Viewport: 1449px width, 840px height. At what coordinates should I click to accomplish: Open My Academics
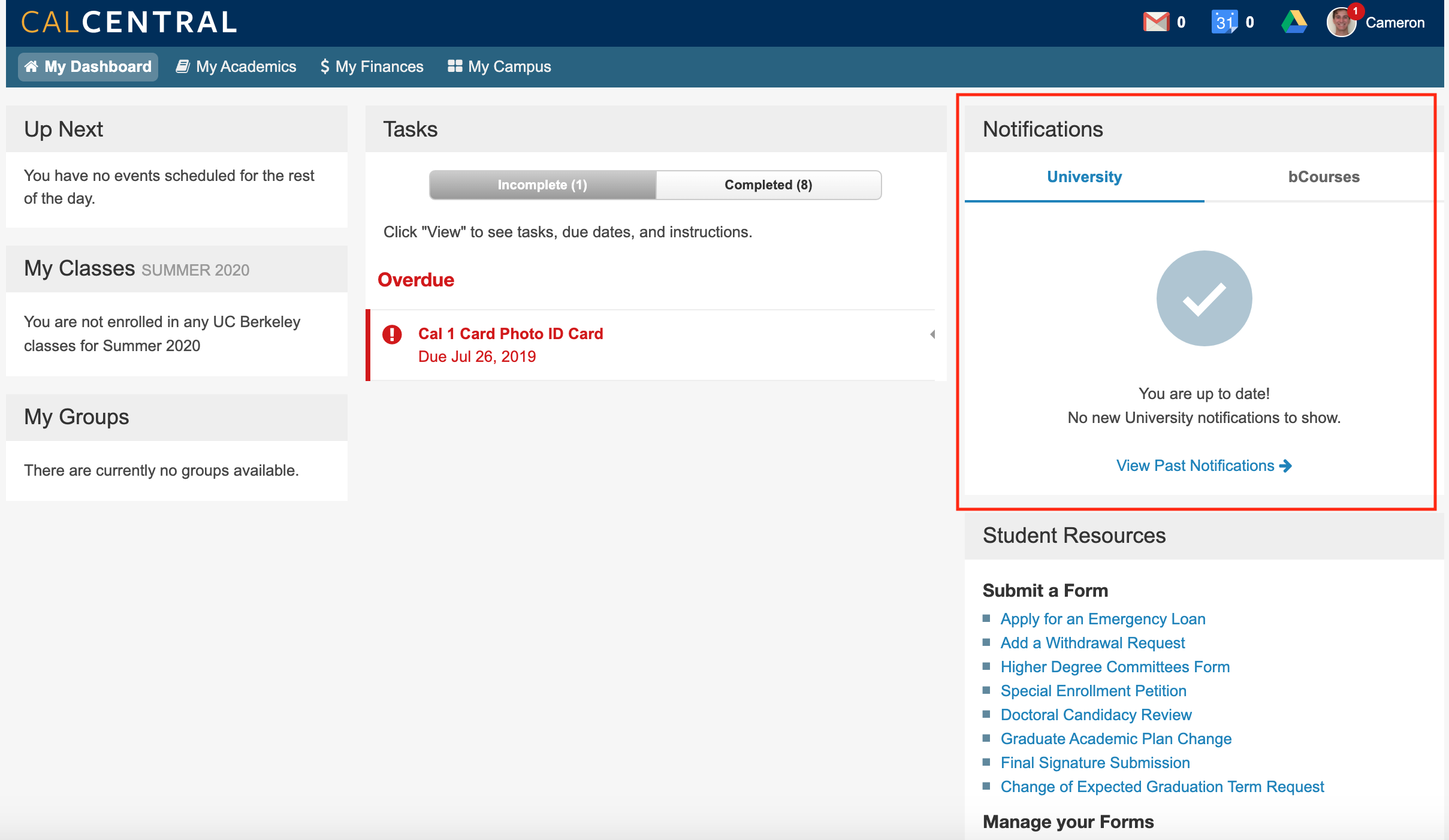coord(236,67)
